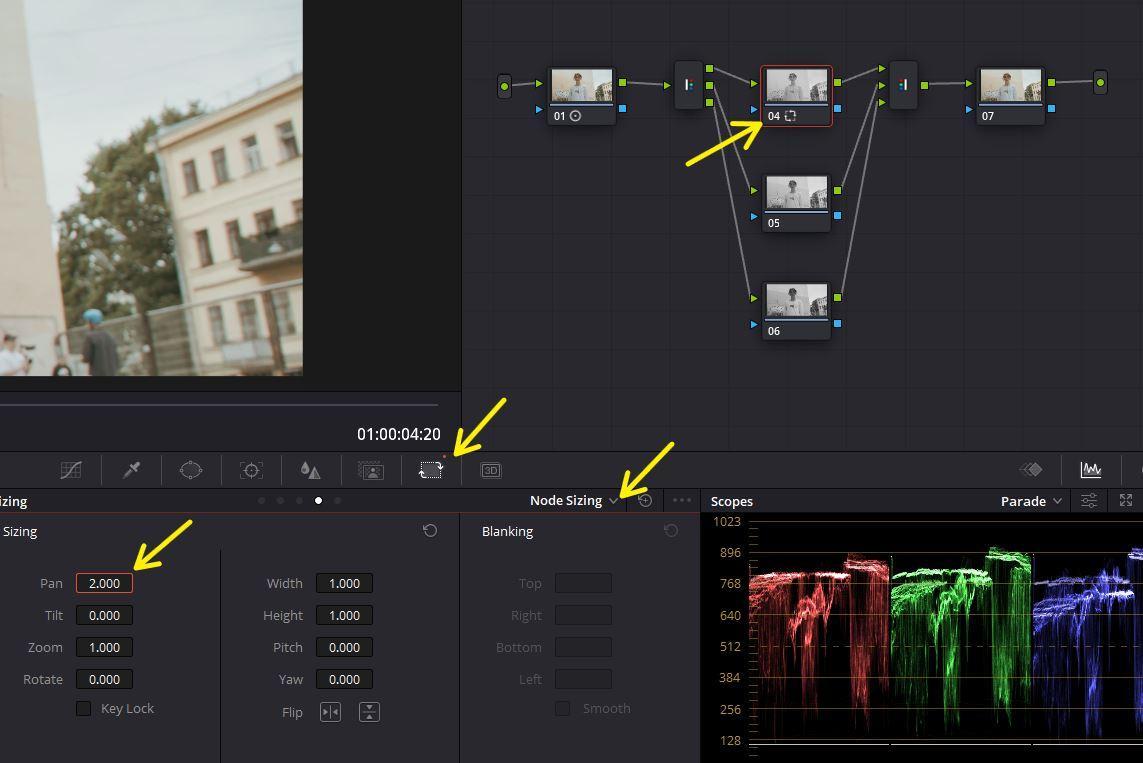The image size is (1143, 763).
Task: Select the Qualifier eyedropper tool
Action: click(131, 470)
